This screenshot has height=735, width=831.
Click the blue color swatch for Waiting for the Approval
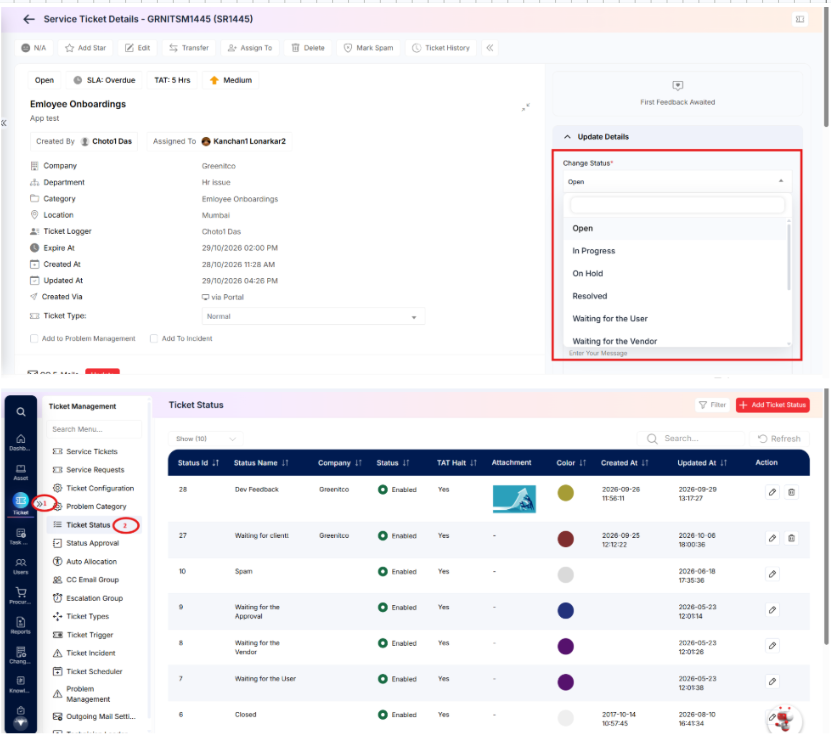[565, 610]
